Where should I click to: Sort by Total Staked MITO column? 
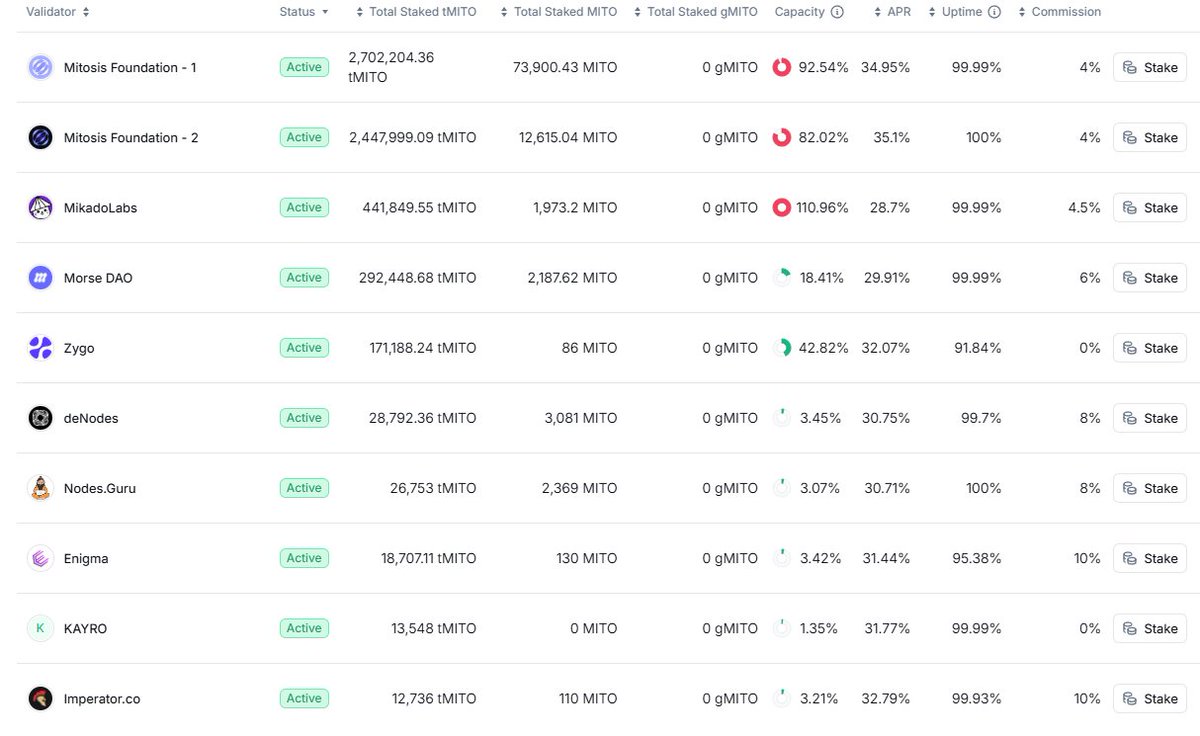pos(559,12)
